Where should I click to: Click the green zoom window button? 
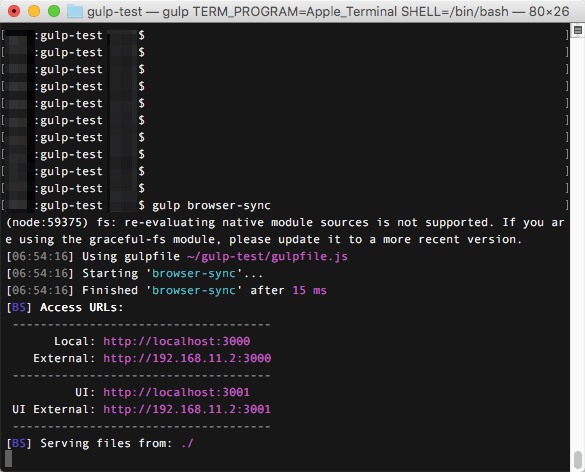click(54, 11)
